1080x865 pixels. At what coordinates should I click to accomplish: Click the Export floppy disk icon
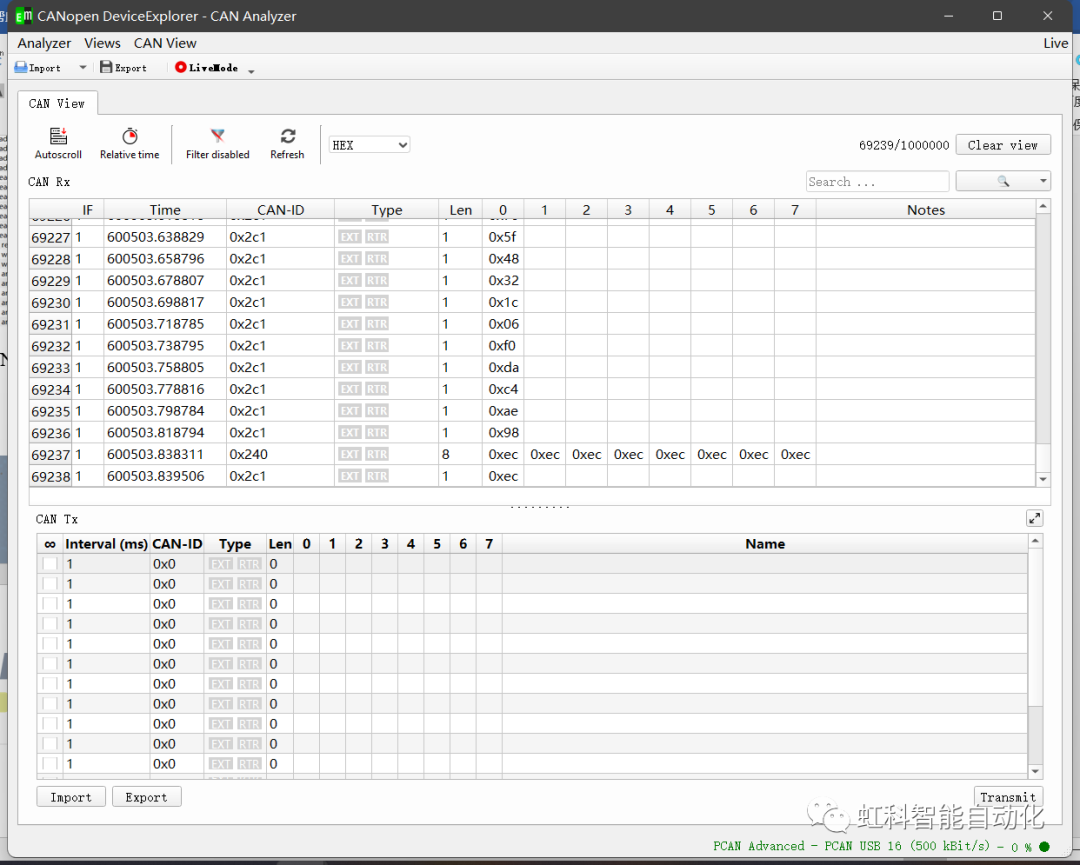107,68
